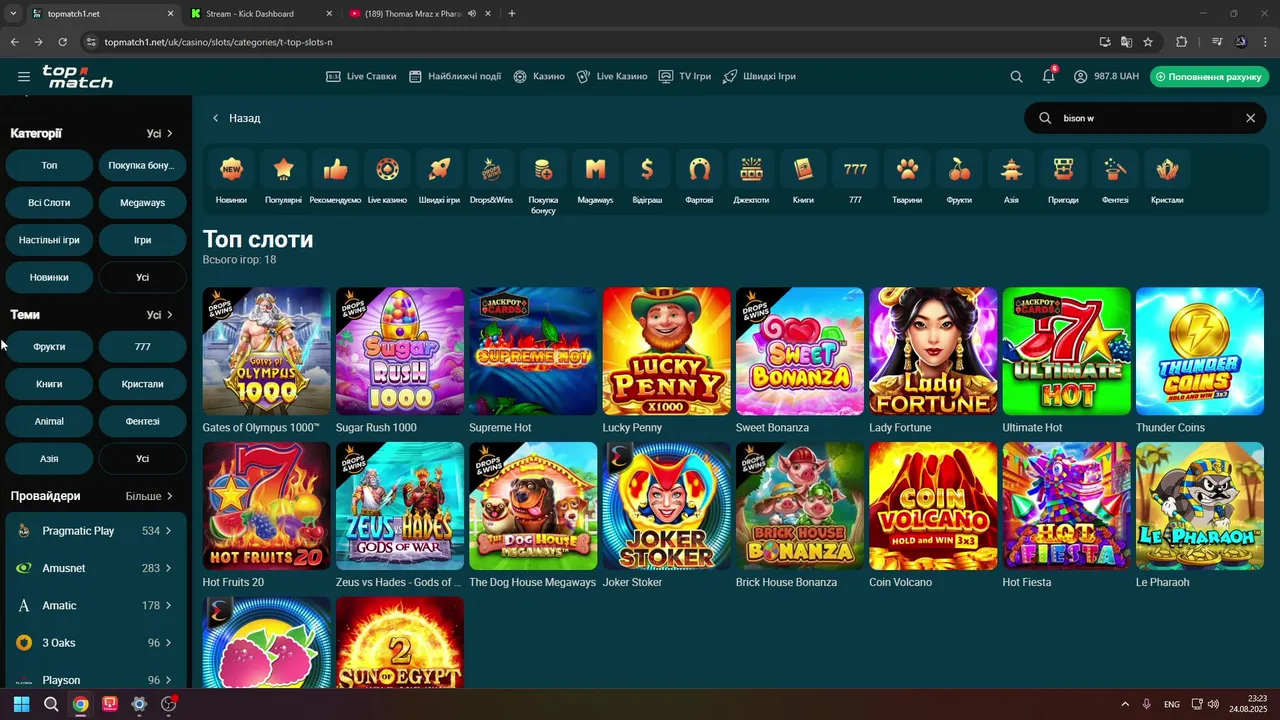Select the Тварини paw icon
This screenshot has width=1280, height=720.
click(x=907, y=169)
